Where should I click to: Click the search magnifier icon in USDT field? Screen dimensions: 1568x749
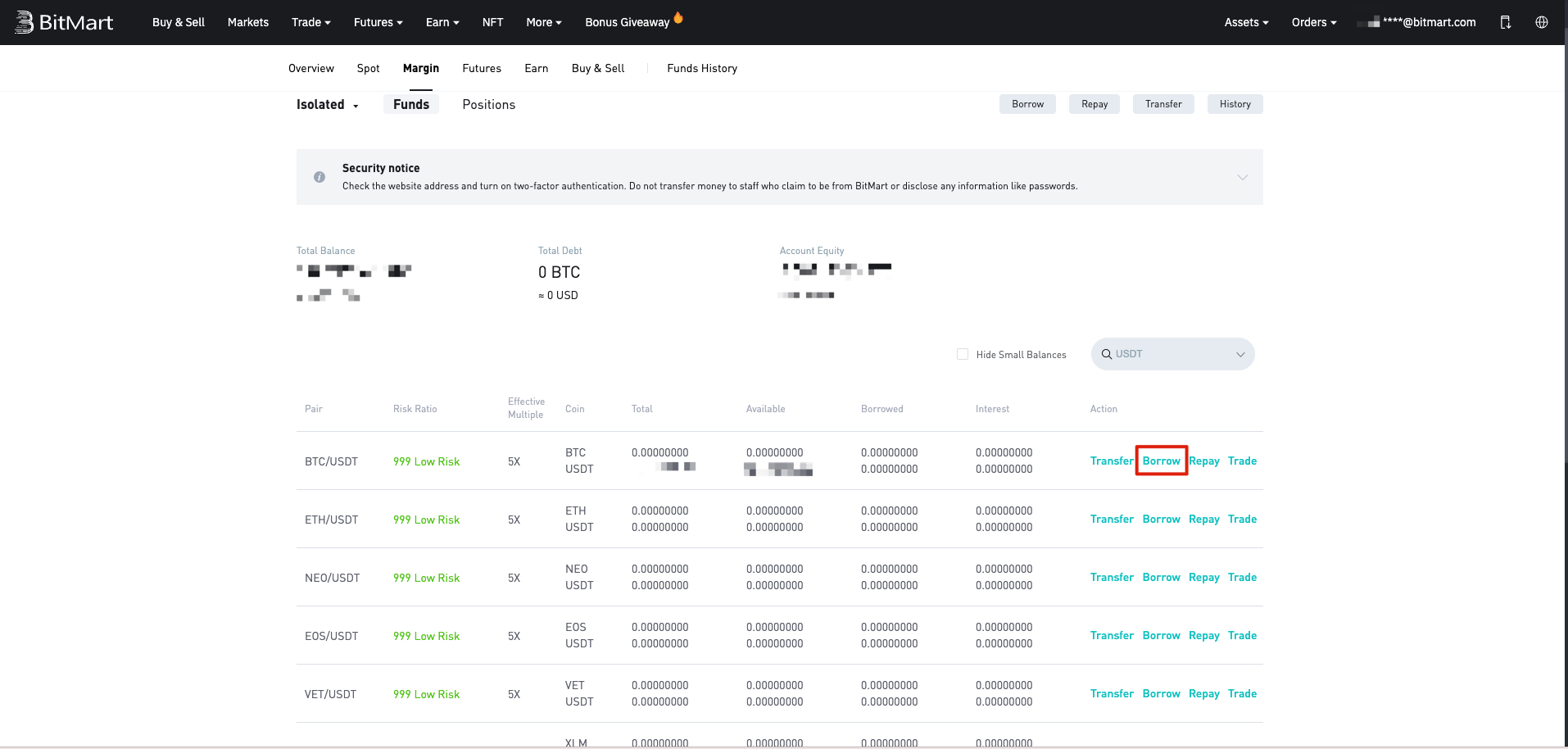point(1107,354)
